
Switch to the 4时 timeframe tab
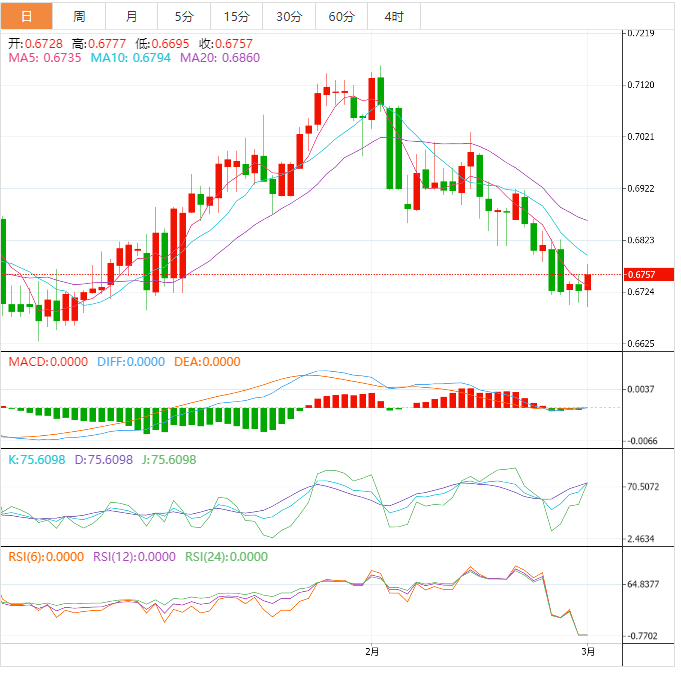click(x=393, y=16)
